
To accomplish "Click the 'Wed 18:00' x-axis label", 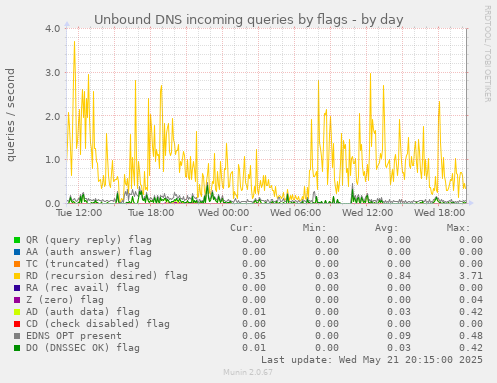I will [439, 213].
